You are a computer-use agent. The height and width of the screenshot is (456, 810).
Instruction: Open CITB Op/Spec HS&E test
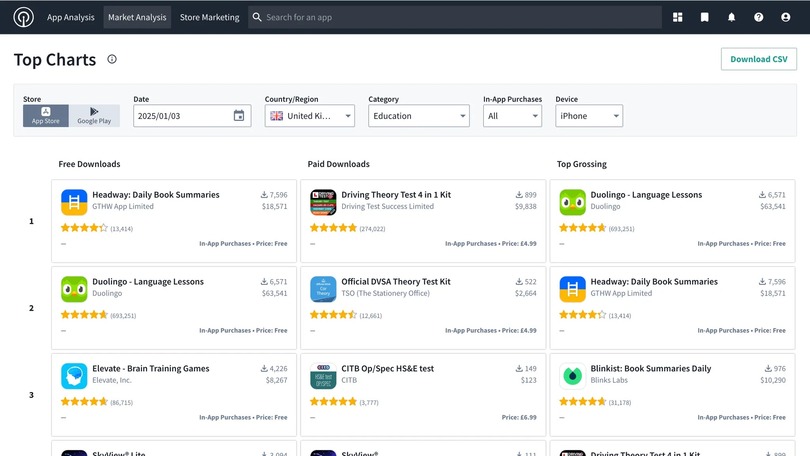click(x=387, y=368)
